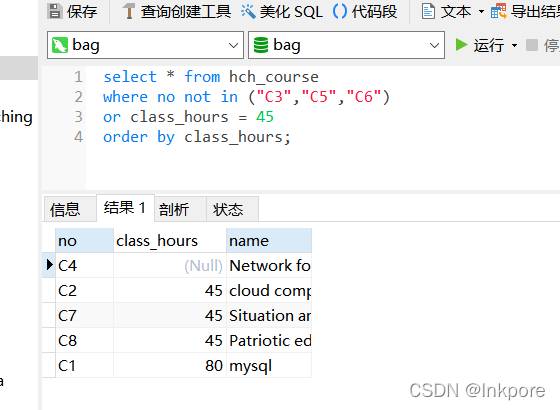Select the 'mysql' name cell
The image size is (560, 410).
pos(269,365)
